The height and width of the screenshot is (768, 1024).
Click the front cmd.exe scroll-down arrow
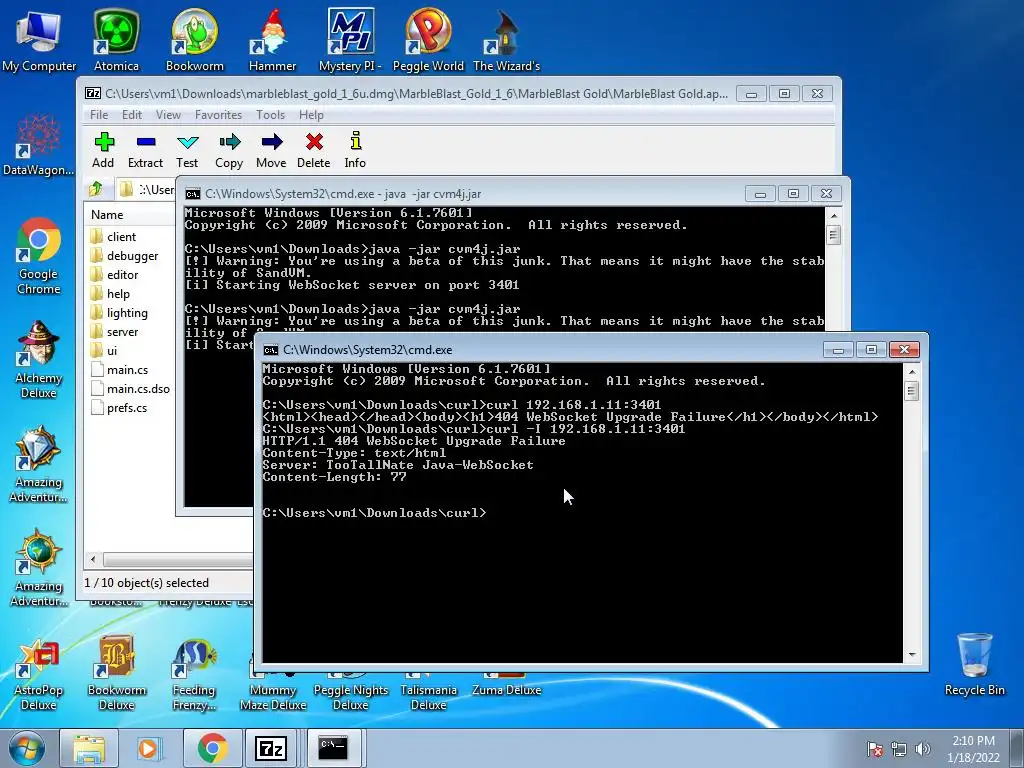(x=912, y=655)
